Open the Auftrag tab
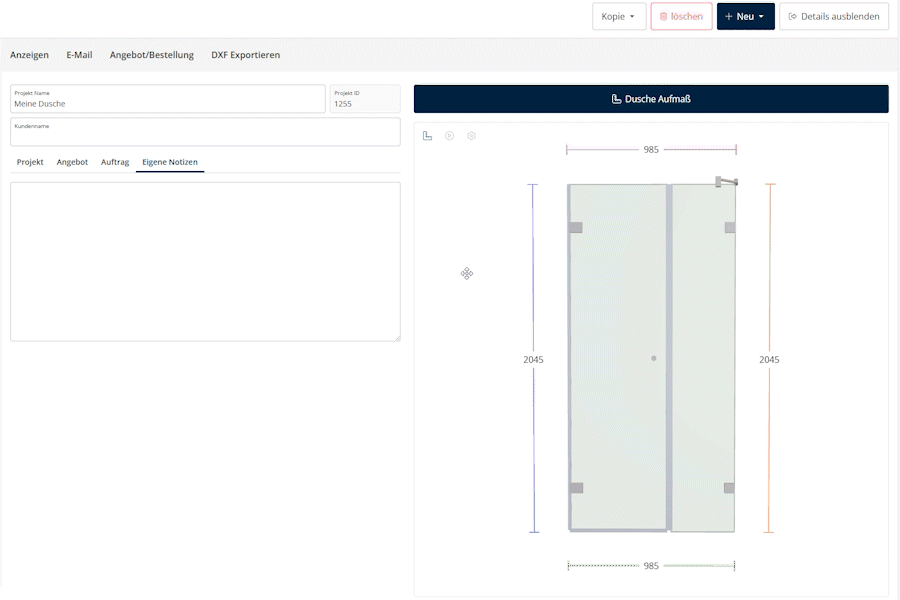Viewport: 900px width, 600px height. (115, 162)
